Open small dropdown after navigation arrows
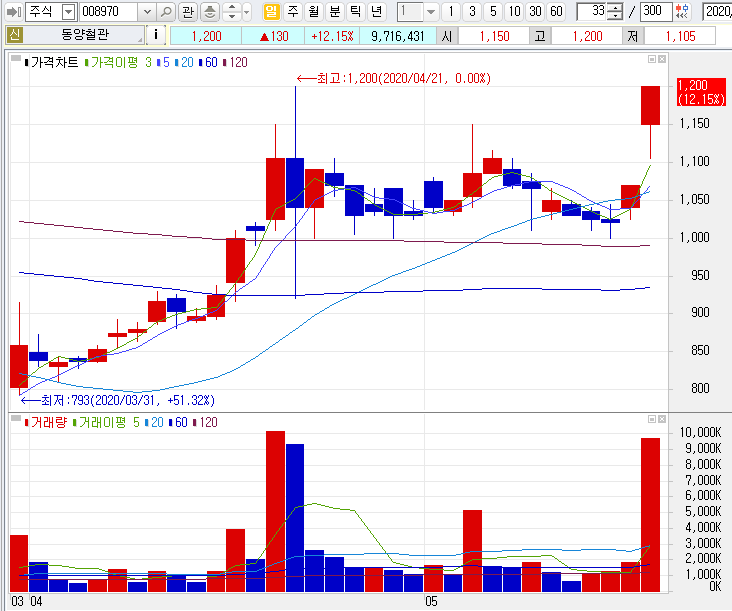This screenshot has height=611, width=732. click(247, 12)
